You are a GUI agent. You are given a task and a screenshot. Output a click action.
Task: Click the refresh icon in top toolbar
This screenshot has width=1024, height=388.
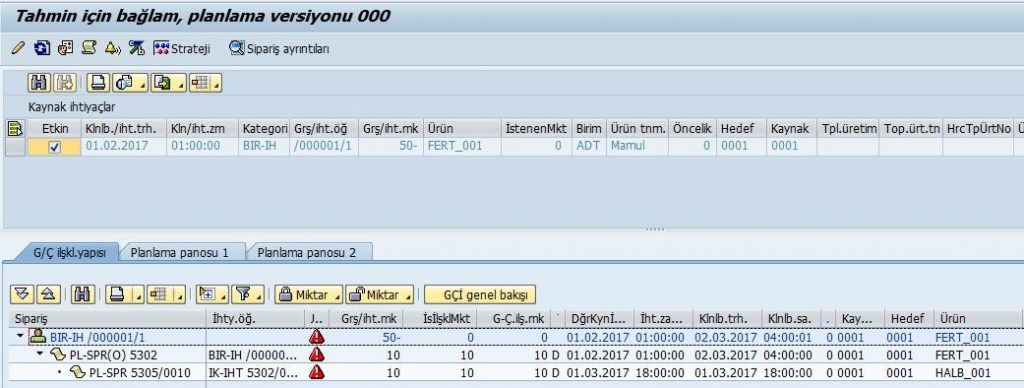(x=42, y=48)
